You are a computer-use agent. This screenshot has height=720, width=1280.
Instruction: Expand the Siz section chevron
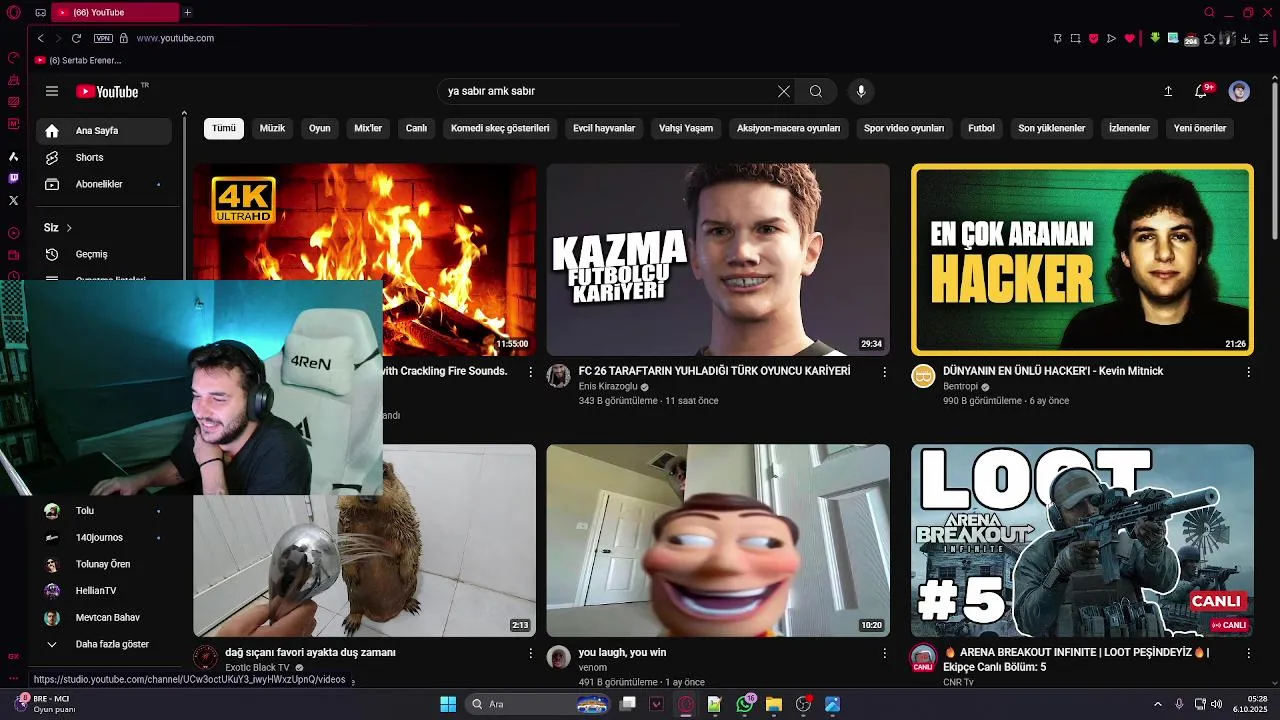coord(69,228)
